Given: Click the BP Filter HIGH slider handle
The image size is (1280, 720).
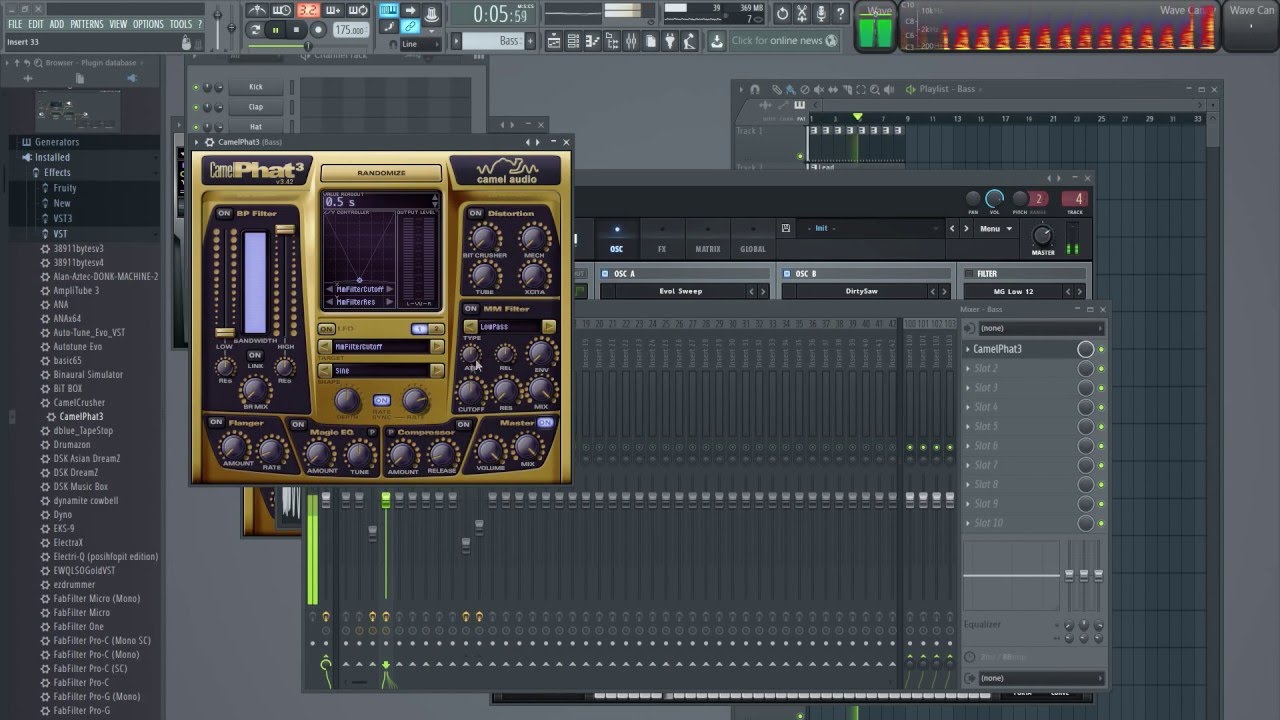Looking at the screenshot, I should tap(286, 231).
